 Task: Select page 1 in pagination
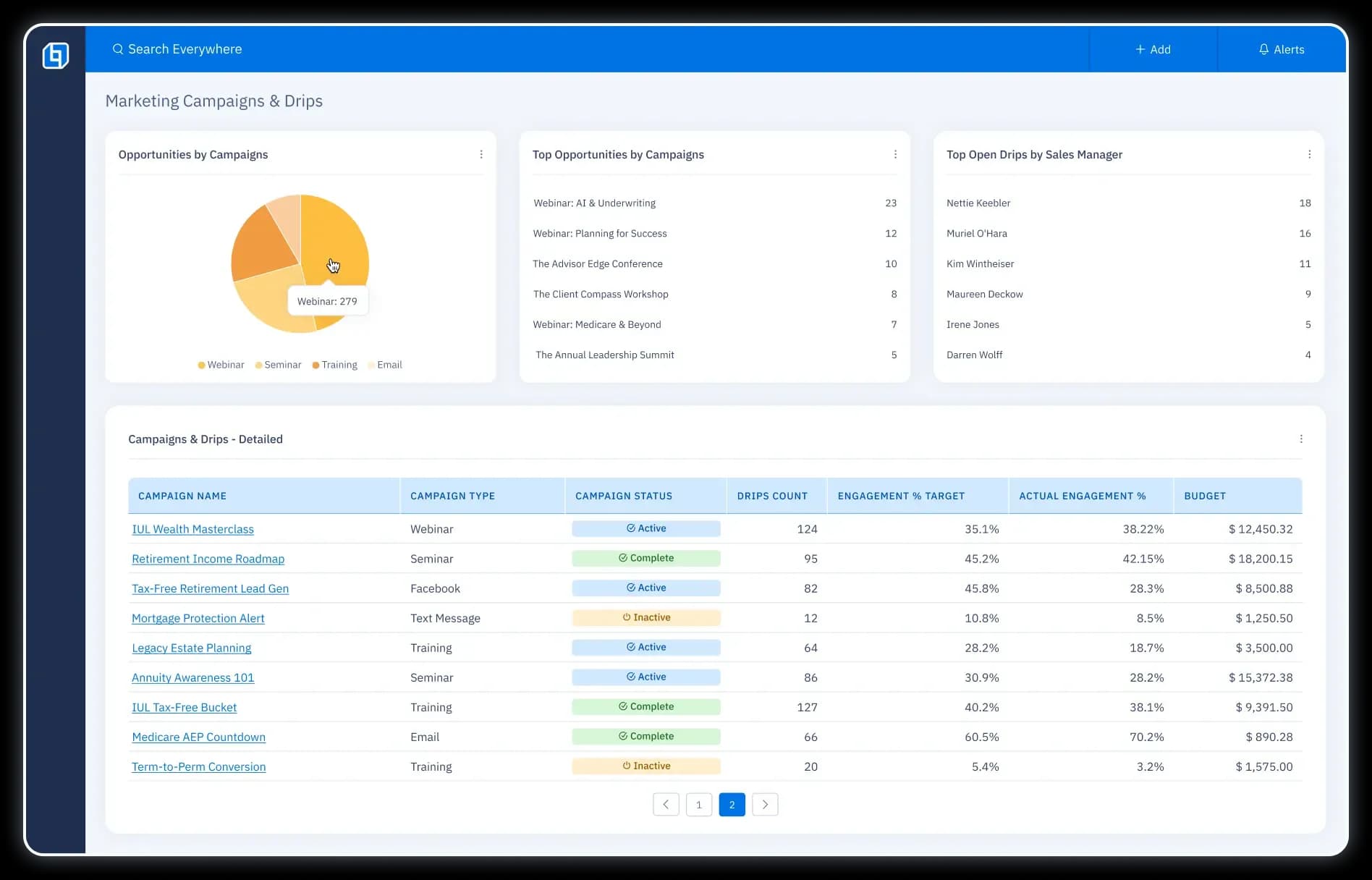point(699,805)
